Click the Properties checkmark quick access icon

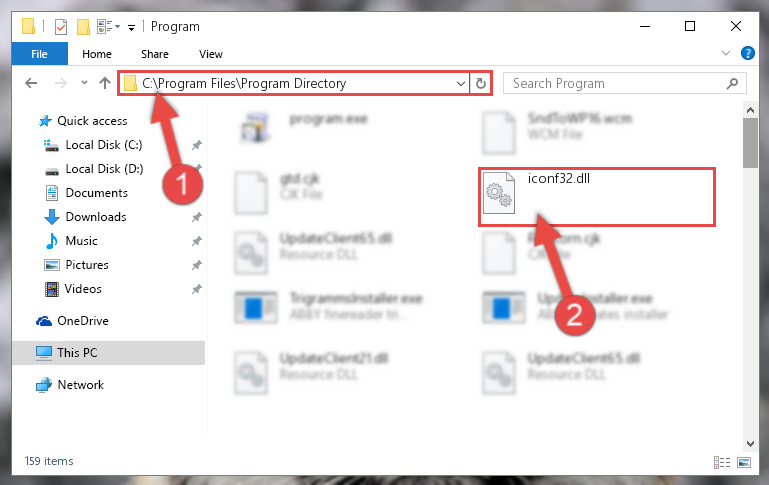pyautogui.click(x=61, y=26)
